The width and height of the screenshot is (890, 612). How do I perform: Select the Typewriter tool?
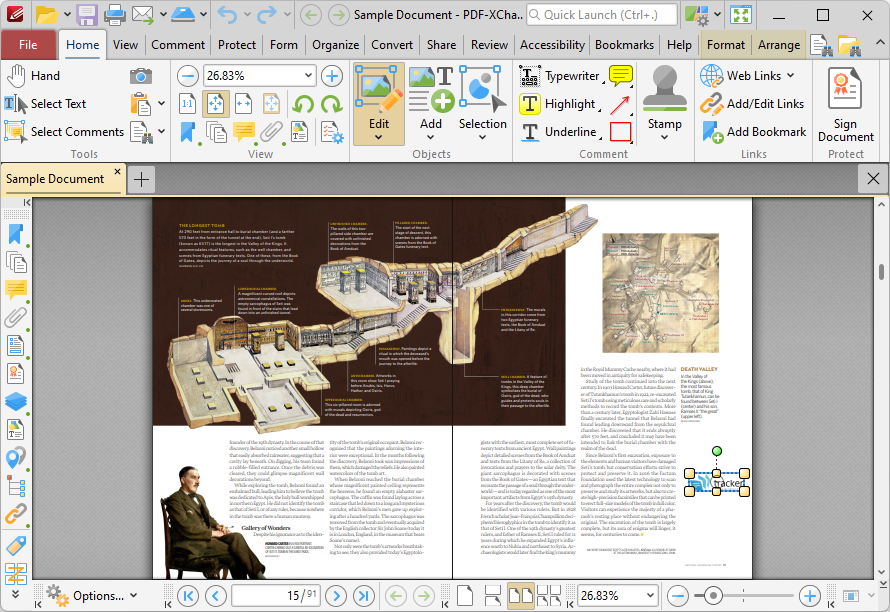560,76
